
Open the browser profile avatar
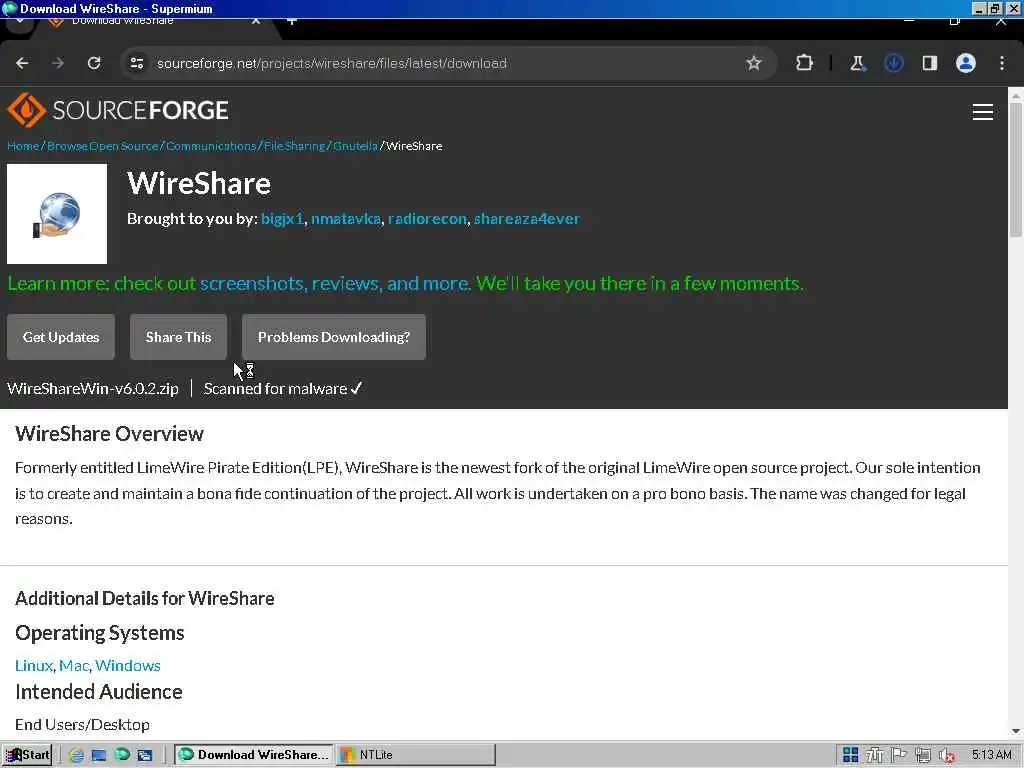pyautogui.click(x=966, y=63)
